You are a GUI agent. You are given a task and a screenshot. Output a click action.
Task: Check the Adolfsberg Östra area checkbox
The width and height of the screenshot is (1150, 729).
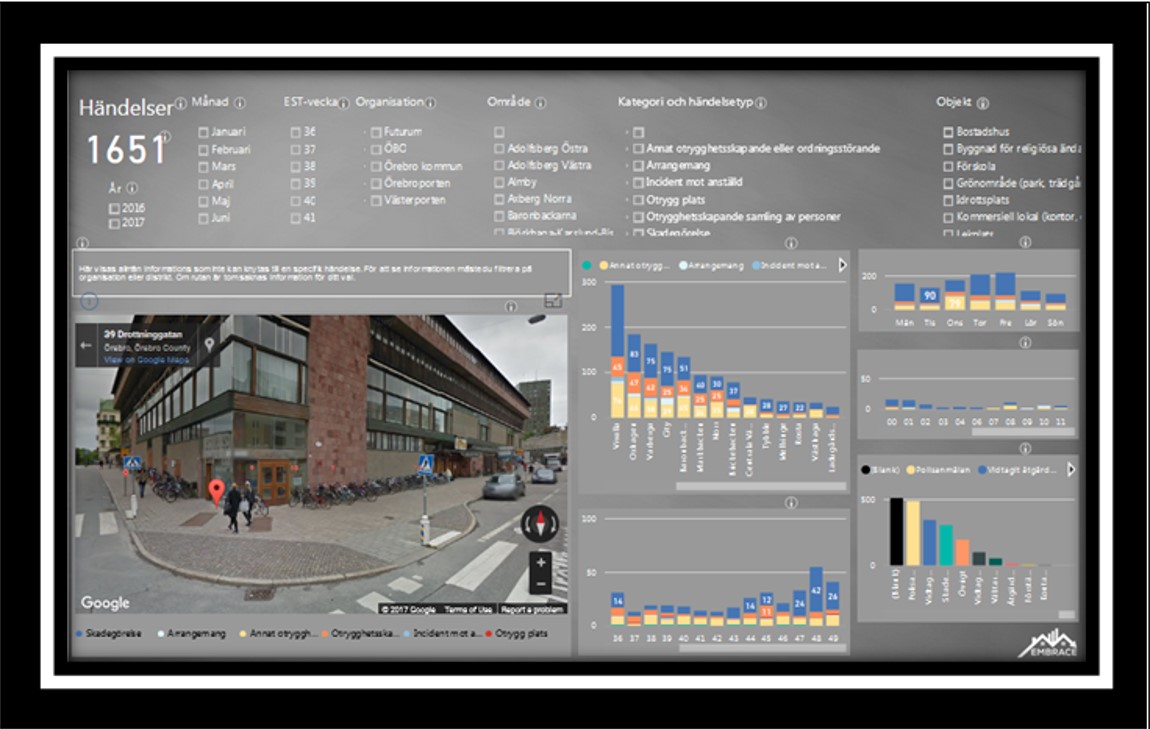[x=499, y=149]
